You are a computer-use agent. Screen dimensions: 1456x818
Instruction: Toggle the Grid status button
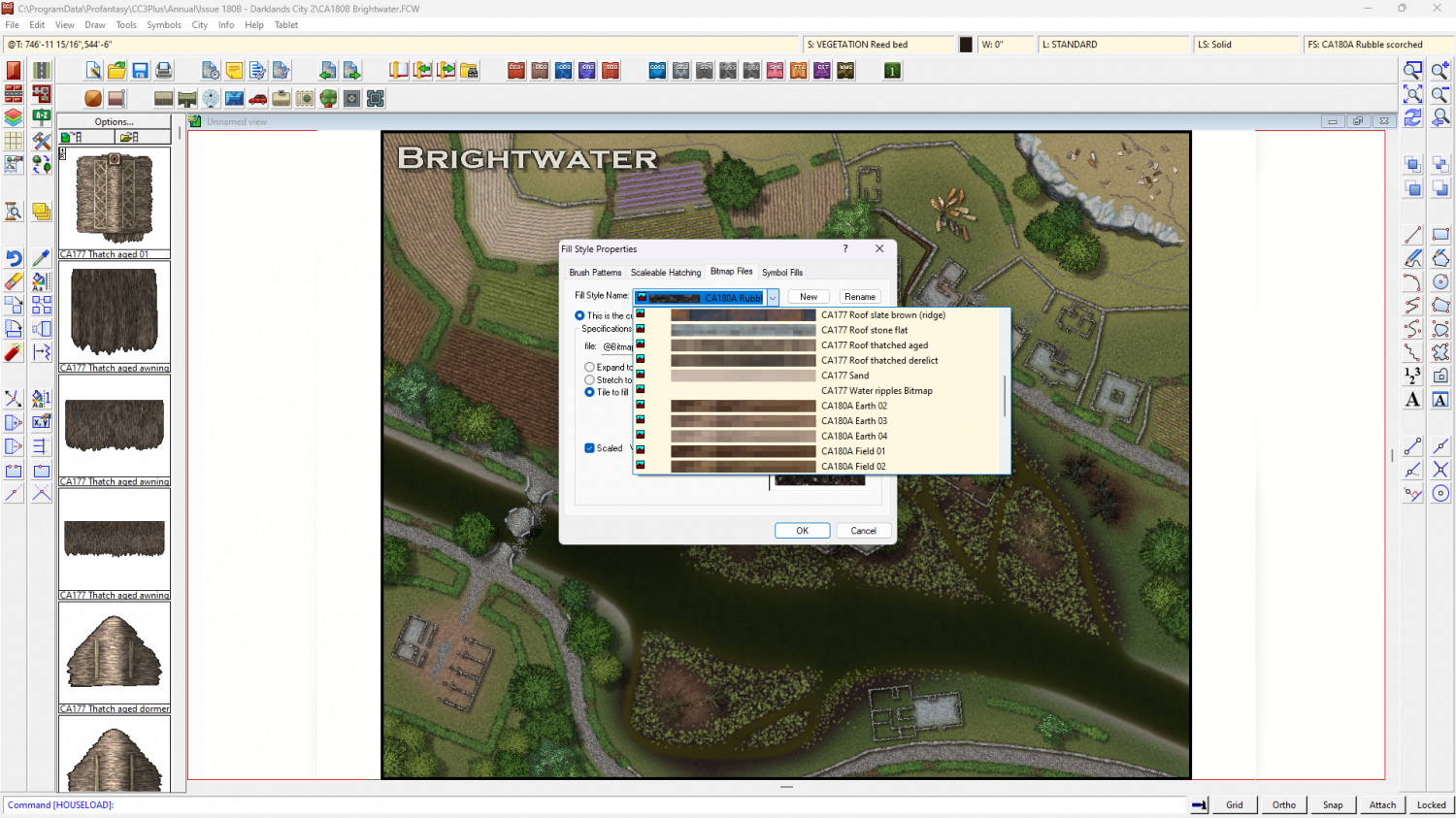click(1234, 804)
